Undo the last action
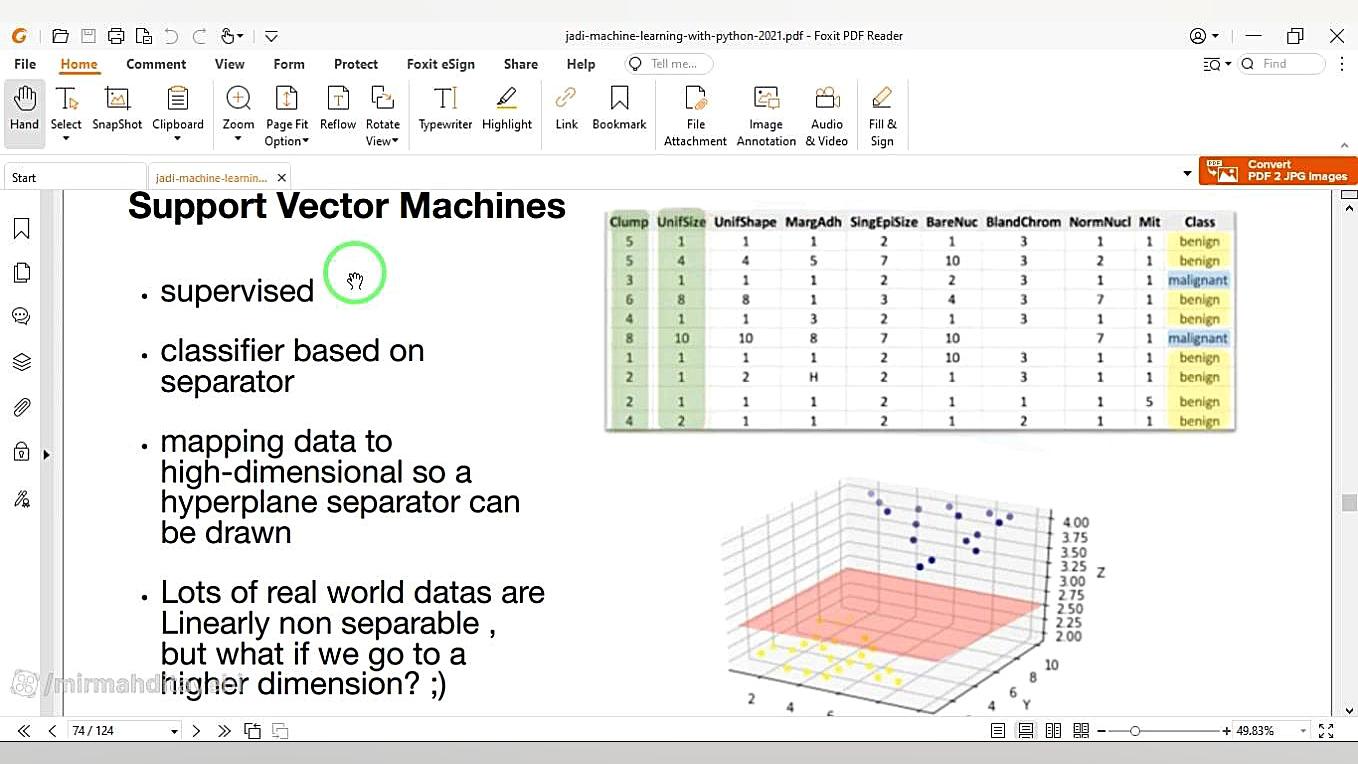Screen dimensions: 1358x764 [171, 36]
